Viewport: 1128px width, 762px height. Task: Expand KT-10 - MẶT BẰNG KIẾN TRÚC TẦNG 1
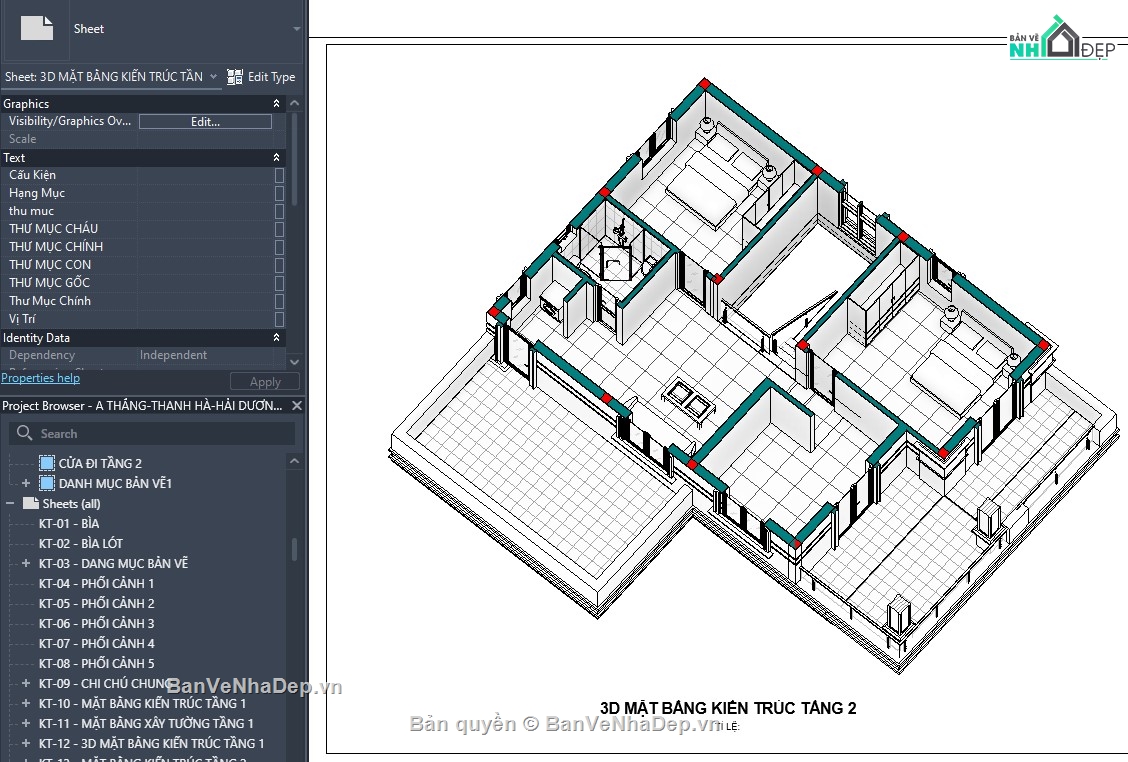(x=26, y=703)
